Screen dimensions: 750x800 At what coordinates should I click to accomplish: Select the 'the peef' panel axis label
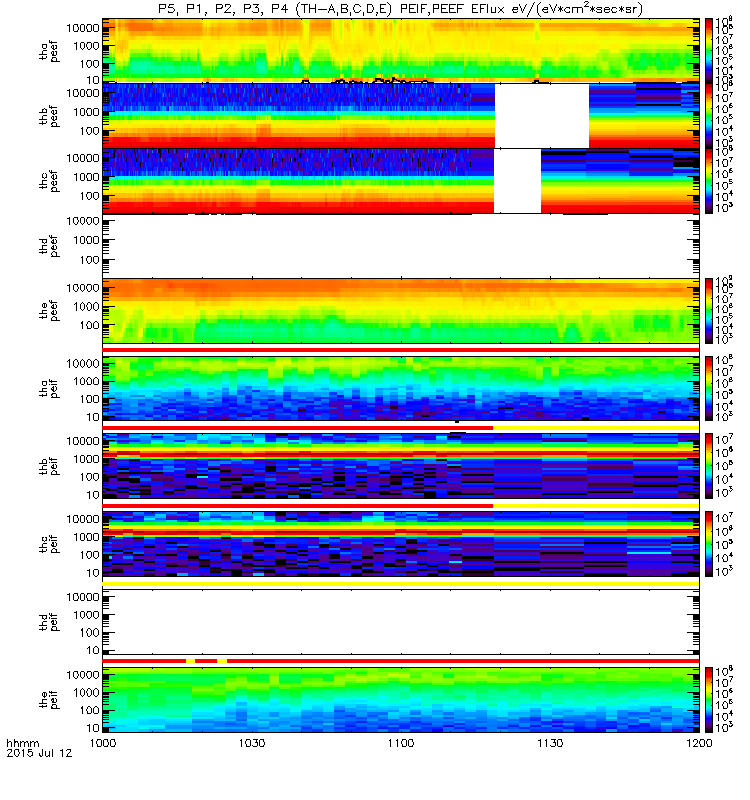pyautogui.click(x=49, y=311)
